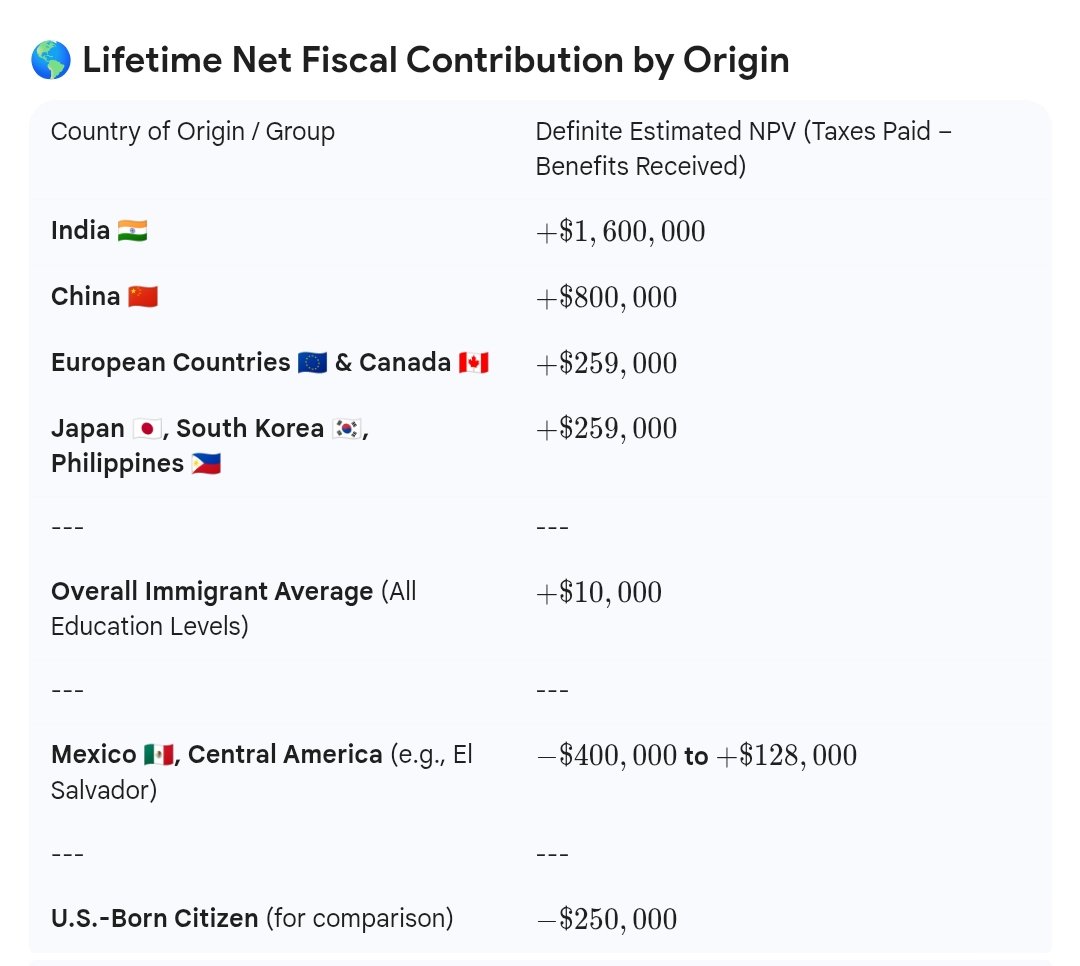Image resolution: width=1080 pixels, height=966 pixels.
Task: Click the China flag icon
Action: 143,297
